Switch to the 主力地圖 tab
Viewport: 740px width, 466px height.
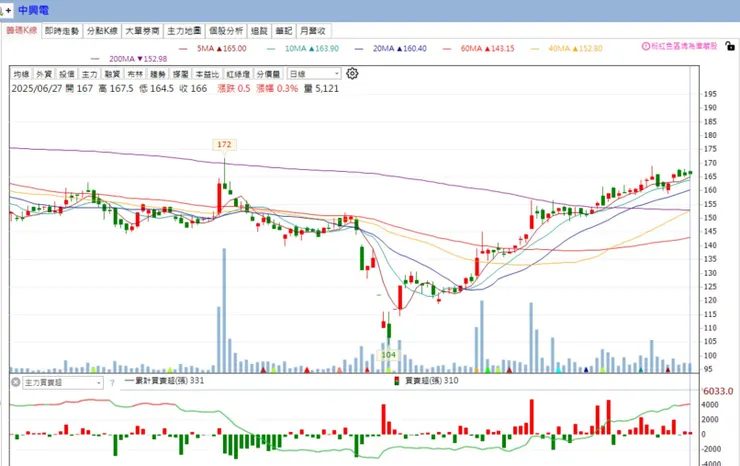pos(185,31)
